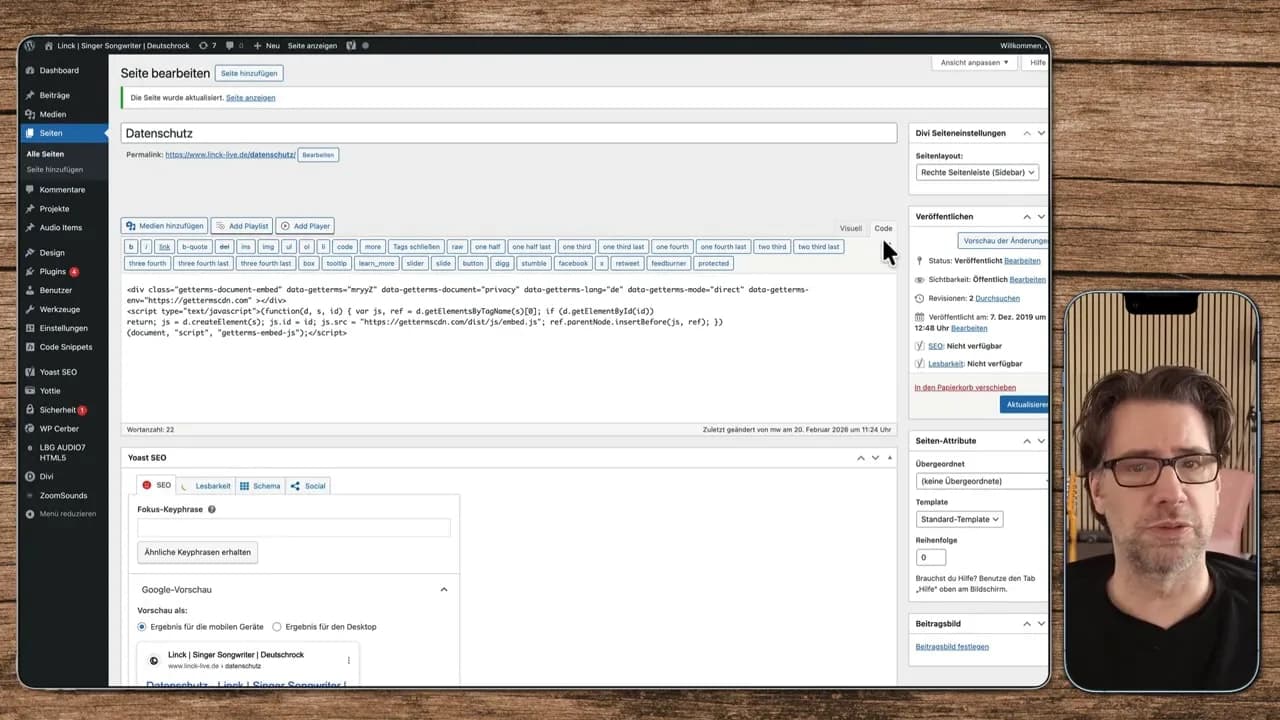Open Projekte in sidebar
Screen dimensions: 1280x720
point(54,209)
